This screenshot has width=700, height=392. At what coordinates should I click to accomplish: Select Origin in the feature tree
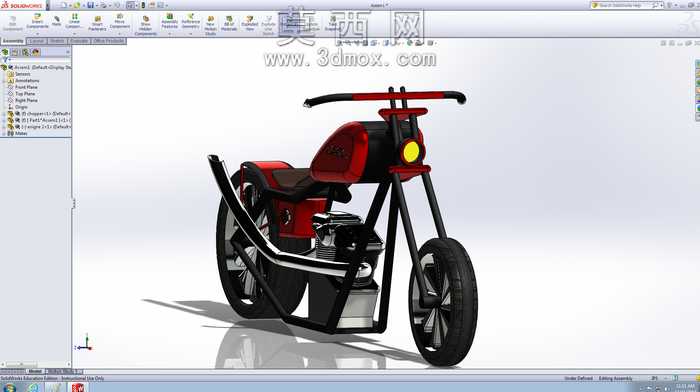pyautogui.click(x=21, y=107)
